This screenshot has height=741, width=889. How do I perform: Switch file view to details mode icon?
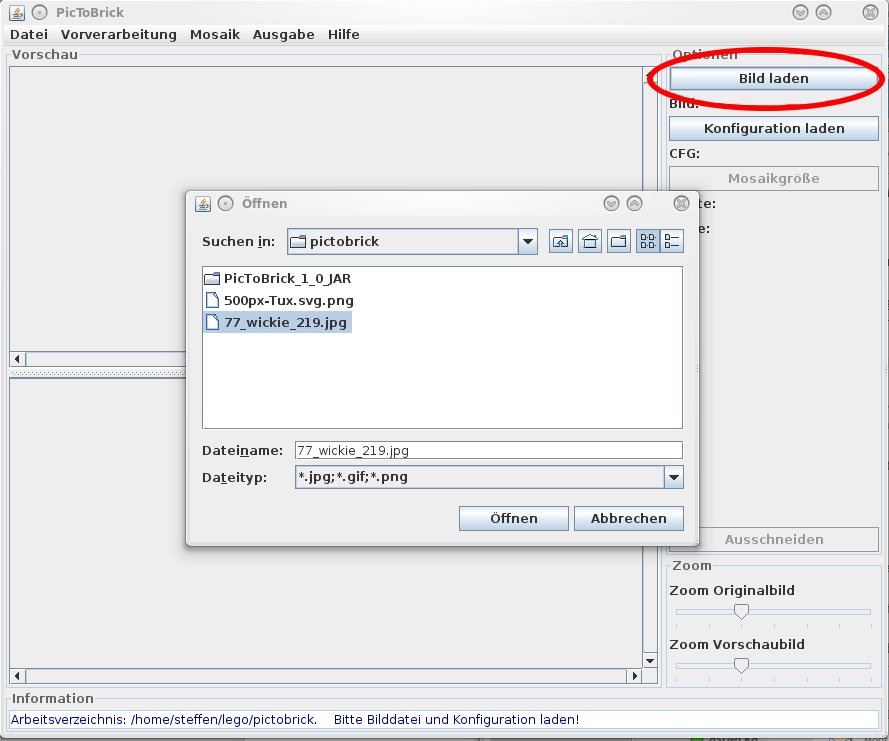(672, 242)
